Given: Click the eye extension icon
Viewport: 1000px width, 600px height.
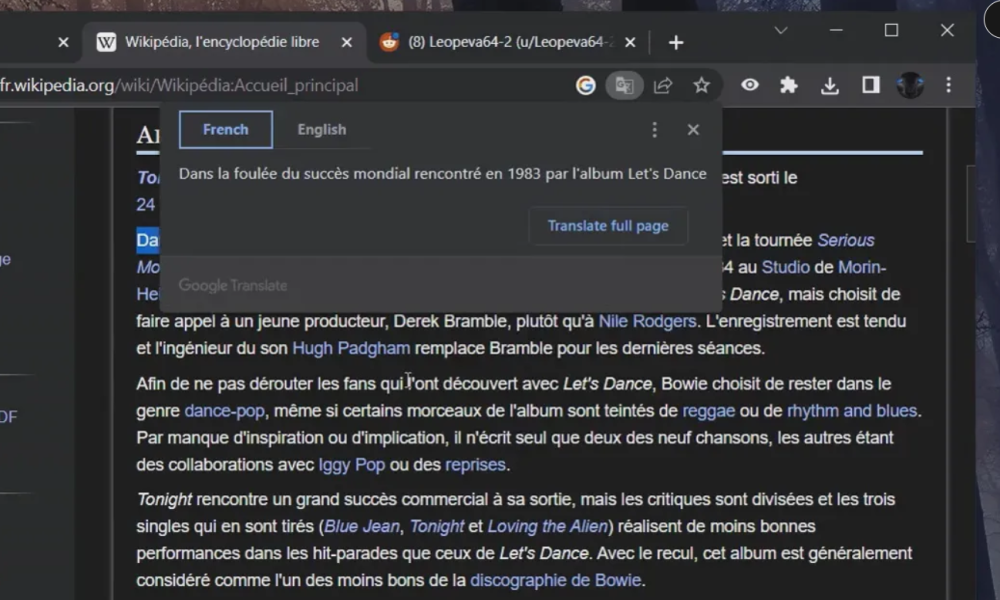Looking at the screenshot, I should tap(749, 86).
